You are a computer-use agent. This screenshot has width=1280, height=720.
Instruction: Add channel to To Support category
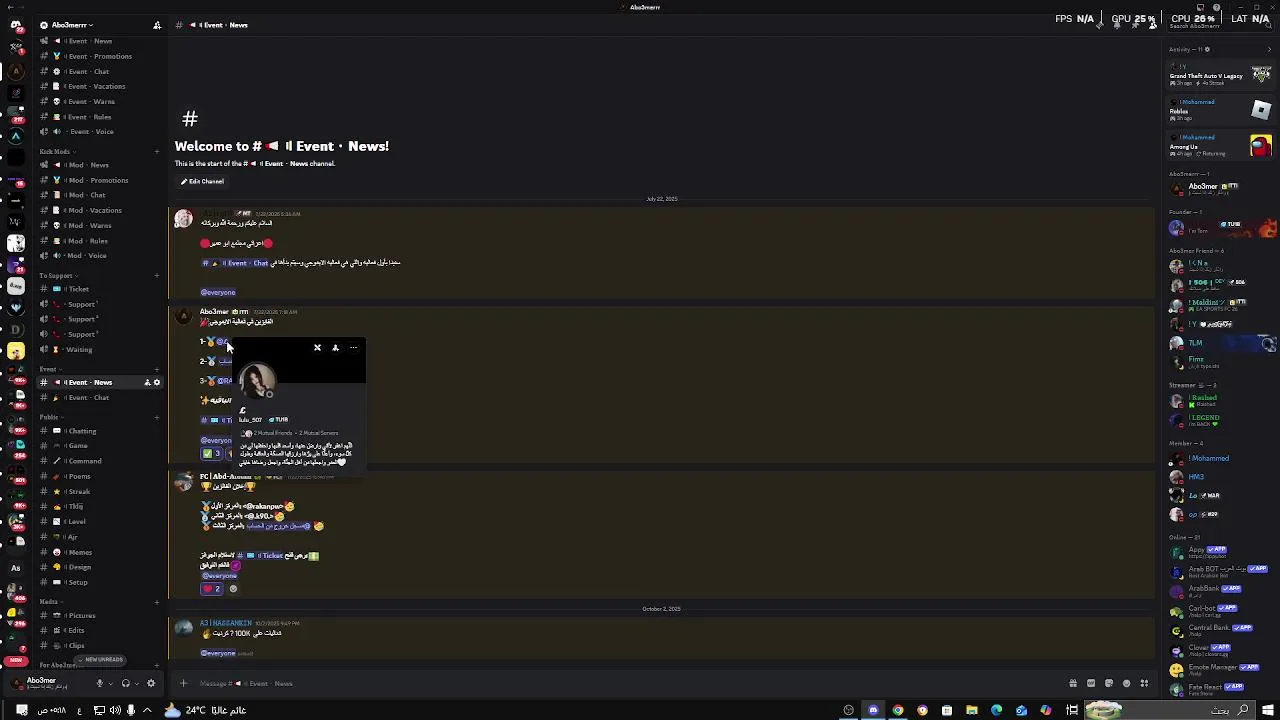(x=157, y=275)
